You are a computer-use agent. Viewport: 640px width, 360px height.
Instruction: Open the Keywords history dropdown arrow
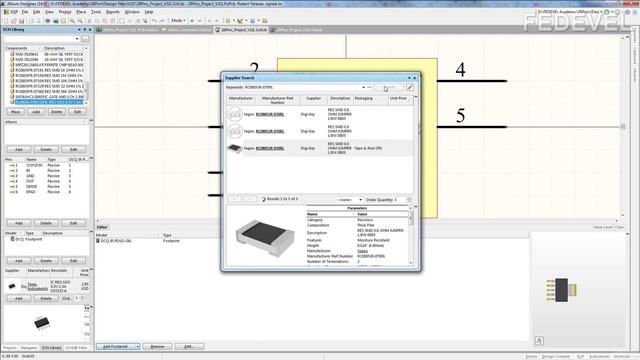(x=363, y=87)
